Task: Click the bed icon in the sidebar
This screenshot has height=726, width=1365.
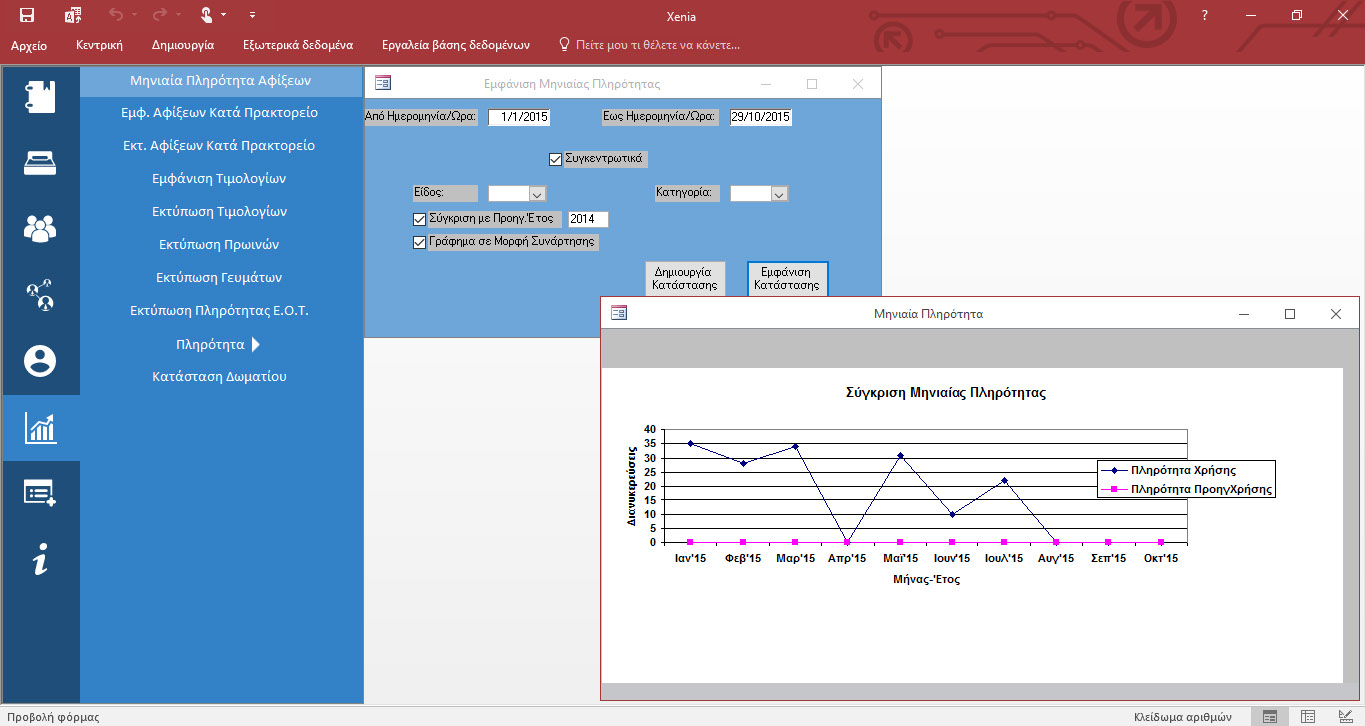Action: point(40,163)
